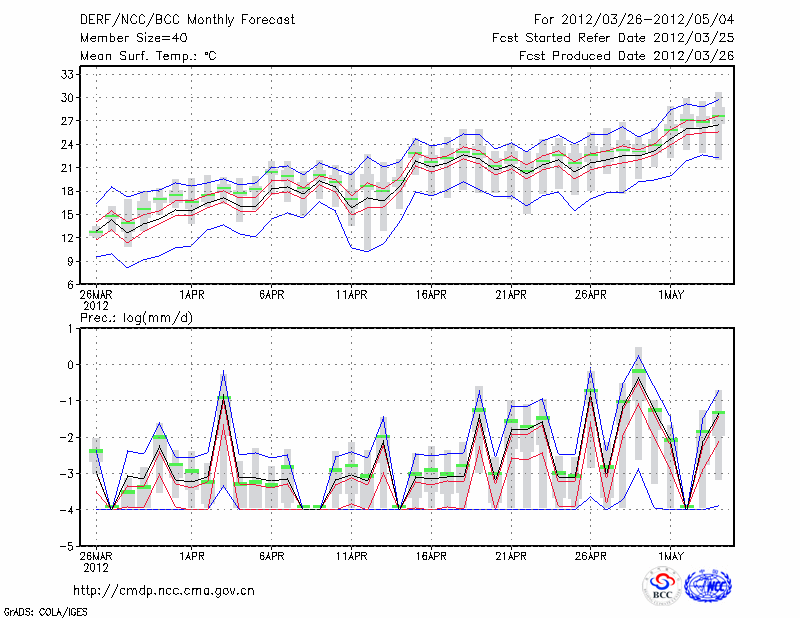
Task: Click 1APR on the temperature chart axis
Action: click(191, 295)
